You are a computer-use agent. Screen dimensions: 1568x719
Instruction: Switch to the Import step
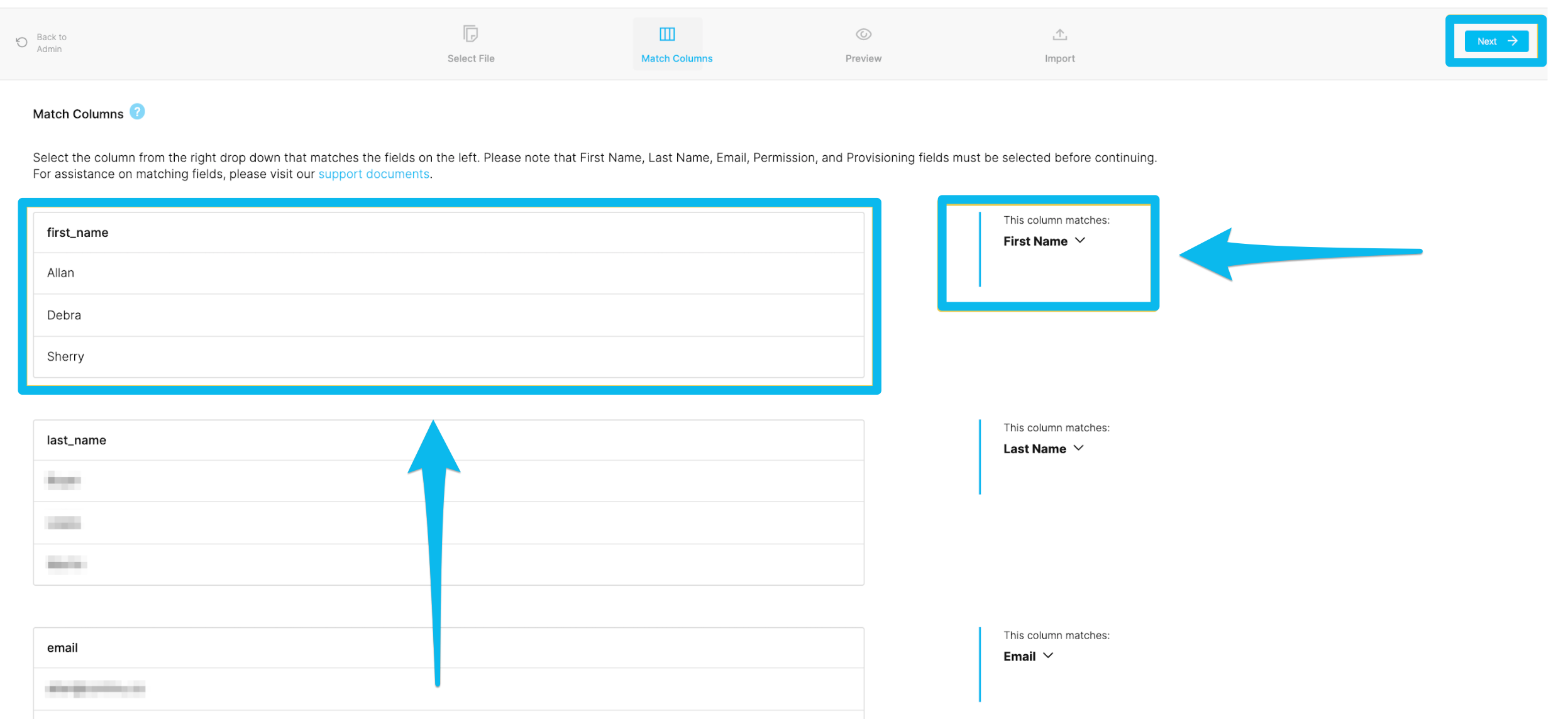tap(1059, 44)
